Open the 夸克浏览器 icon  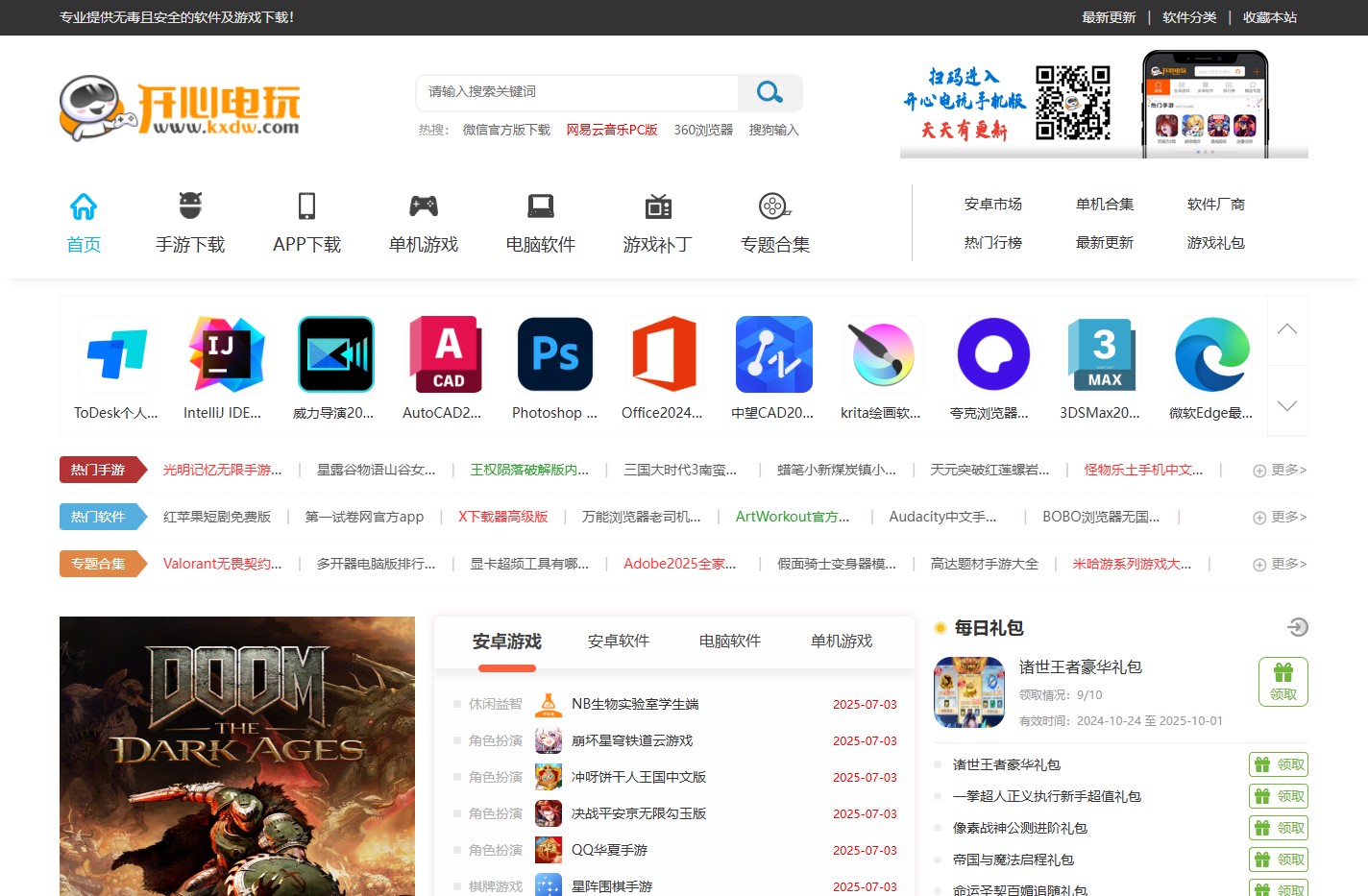(992, 354)
